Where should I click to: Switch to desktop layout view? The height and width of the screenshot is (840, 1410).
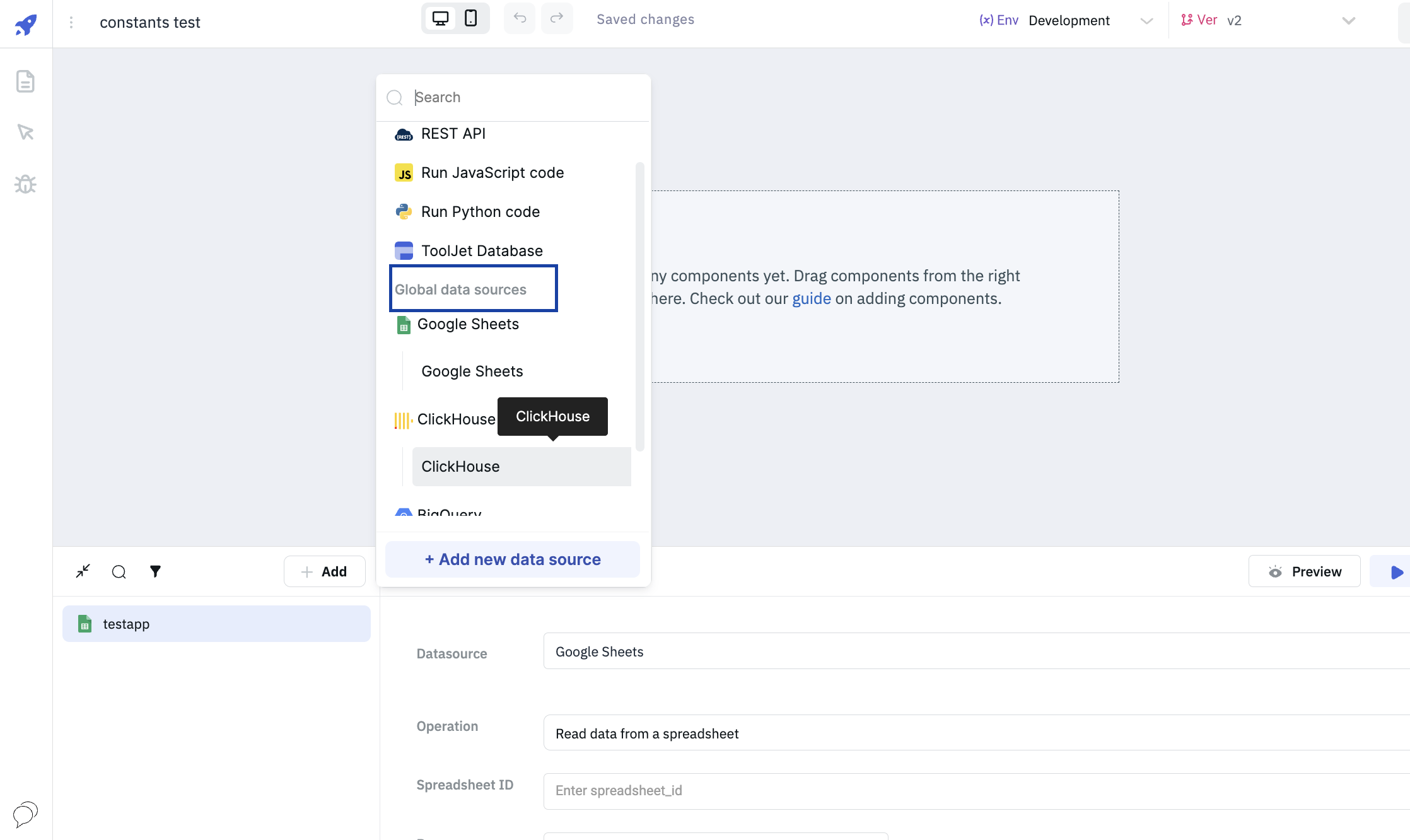click(x=441, y=18)
